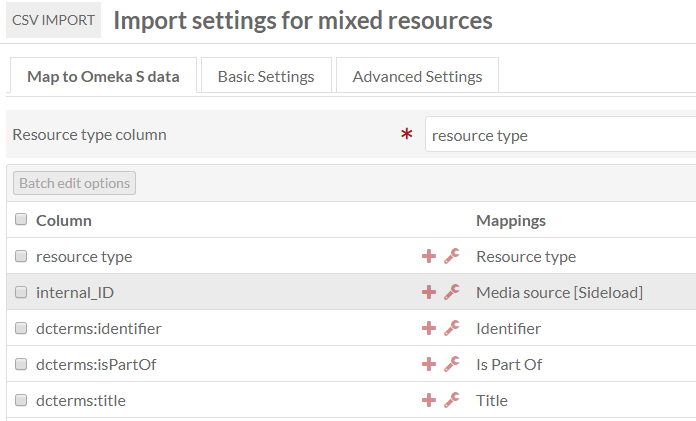Add mapping for resource type column
Image resolution: width=696 pixels, height=421 pixels.
pos(429,256)
